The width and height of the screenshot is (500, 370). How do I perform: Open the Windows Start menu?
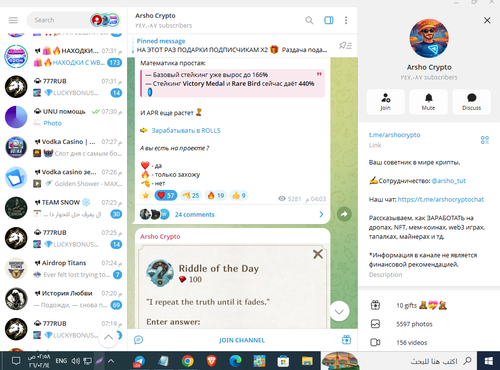pos(489,361)
